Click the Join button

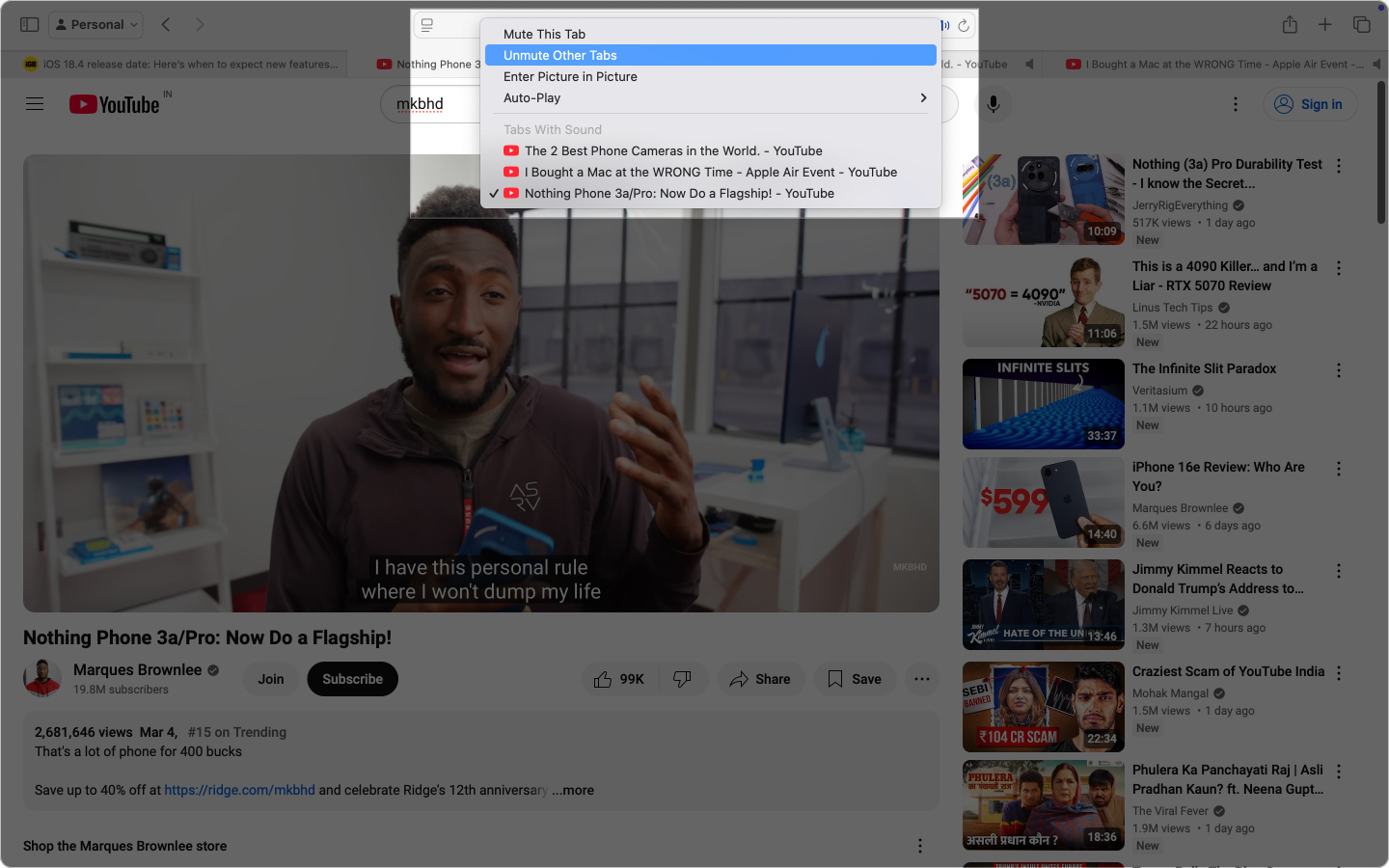click(271, 679)
